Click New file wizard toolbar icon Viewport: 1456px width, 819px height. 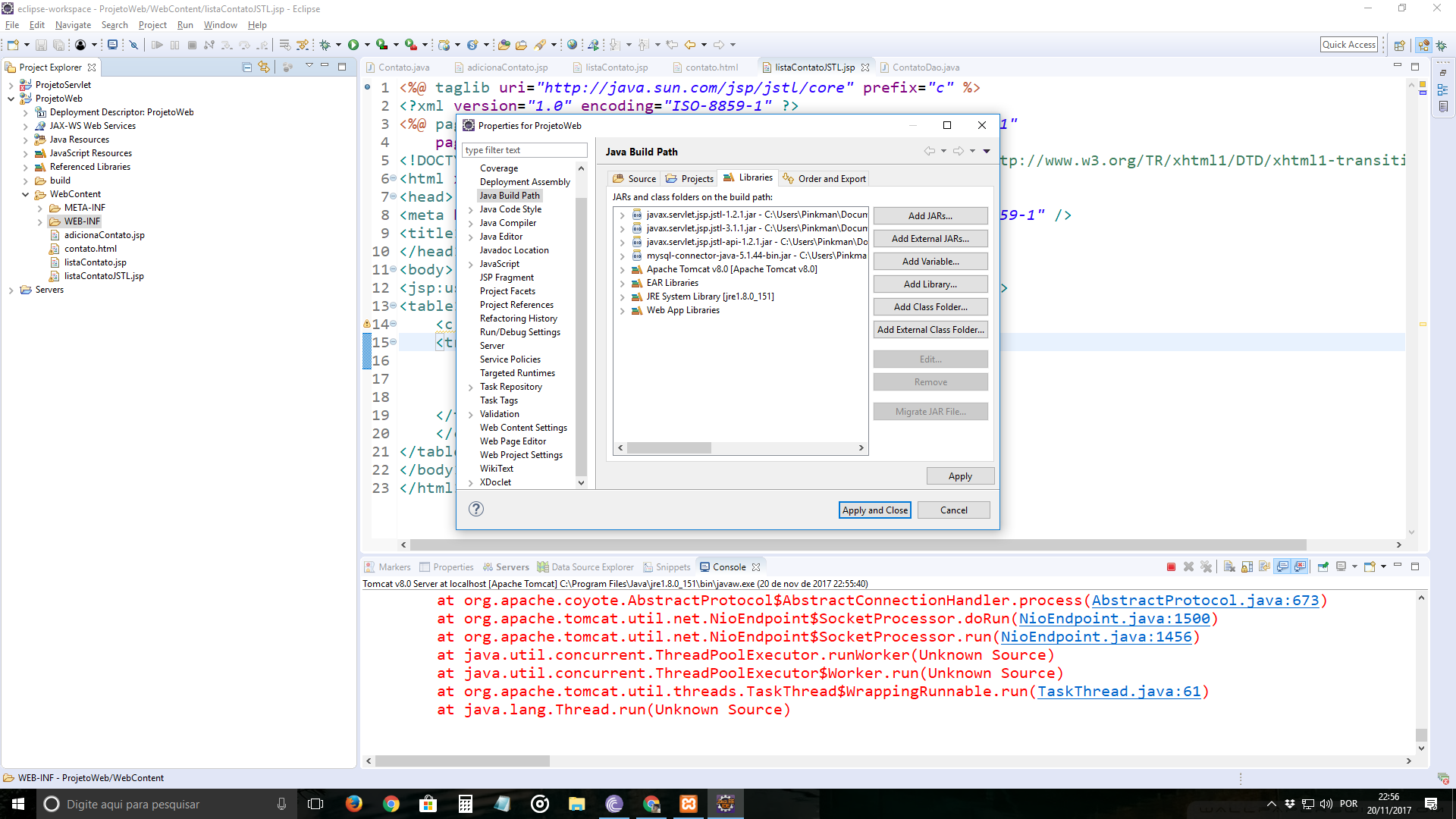point(13,45)
